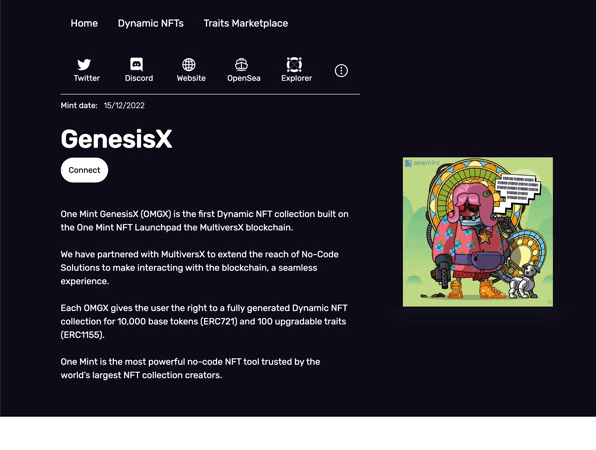This screenshot has height=450, width=596.
Task: Open the Twitter link icon
Action: [84, 64]
